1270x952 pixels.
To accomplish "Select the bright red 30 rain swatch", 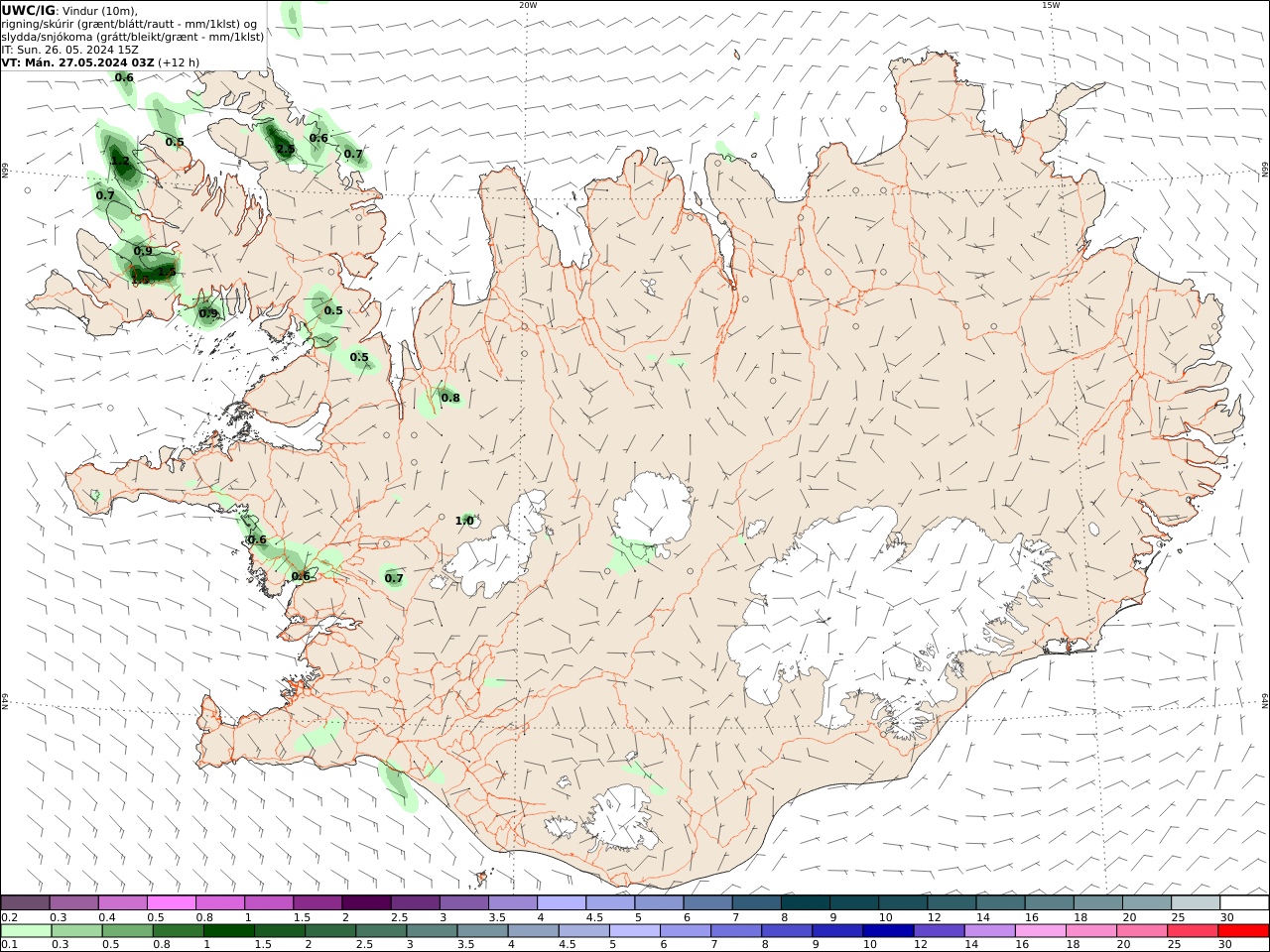I will (x=1243, y=931).
